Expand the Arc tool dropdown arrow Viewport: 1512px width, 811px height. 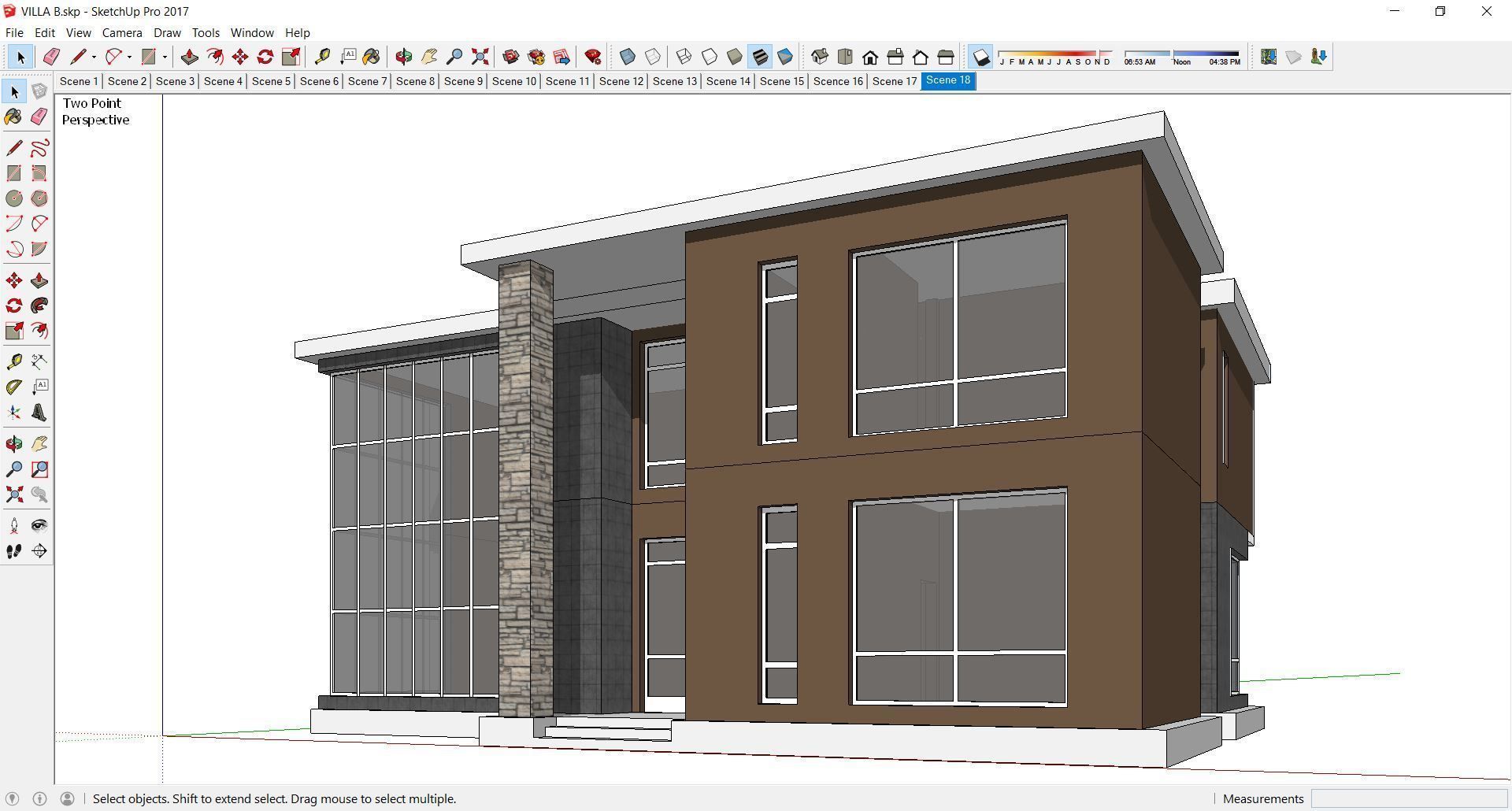click(129, 57)
